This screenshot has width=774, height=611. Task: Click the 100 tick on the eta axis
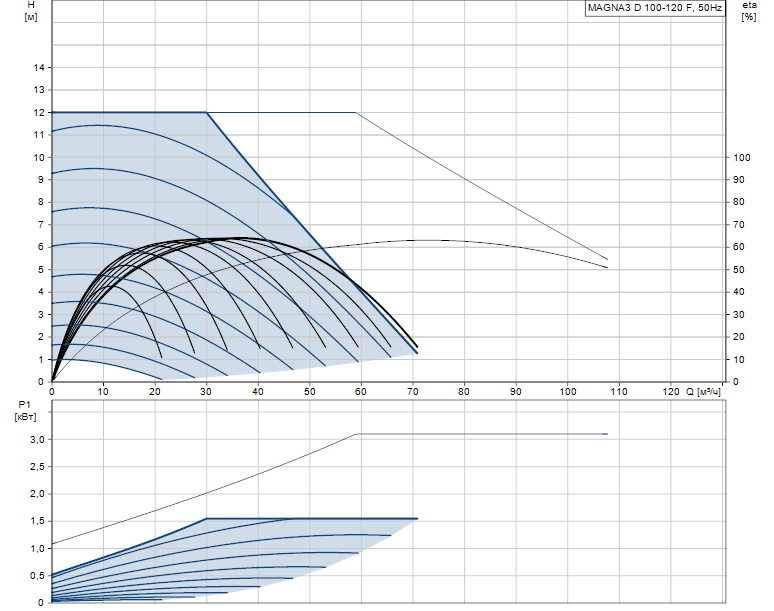point(742,157)
